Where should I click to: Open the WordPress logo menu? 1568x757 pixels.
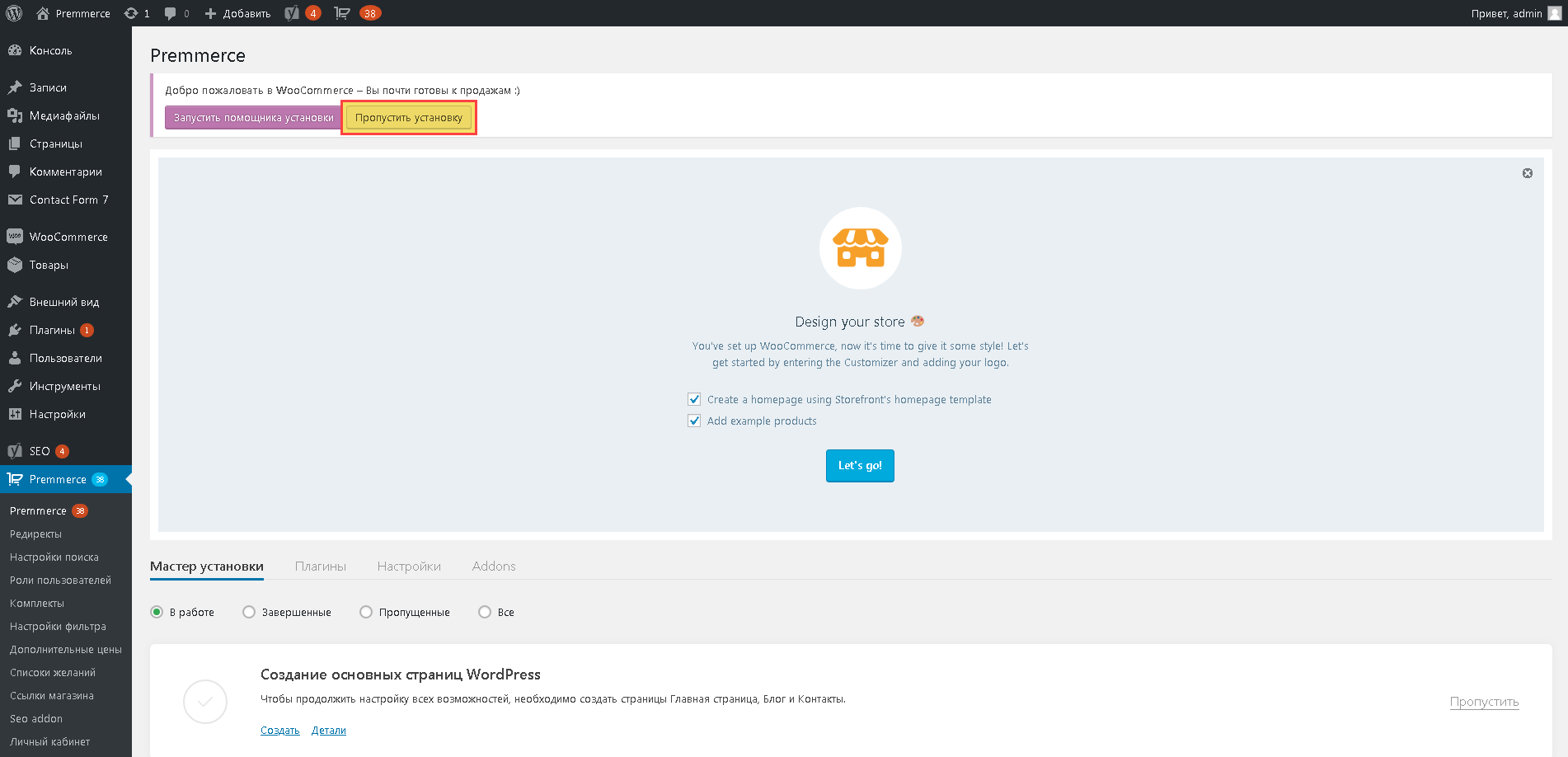[14, 13]
